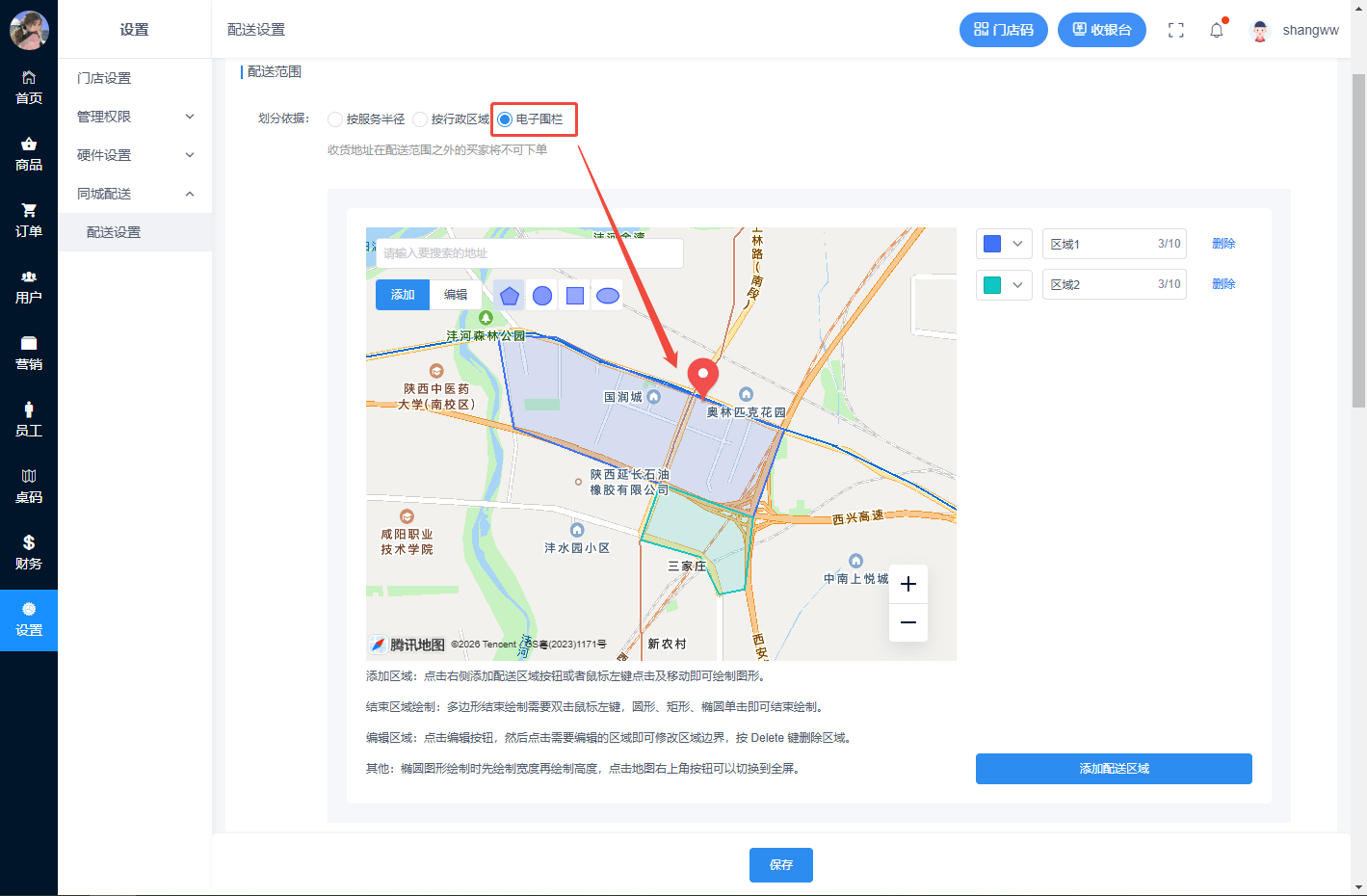This screenshot has width=1367, height=896.
Task: Select the ellipse drawing tool
Action: pyautogui.click(x=608, y=296)
